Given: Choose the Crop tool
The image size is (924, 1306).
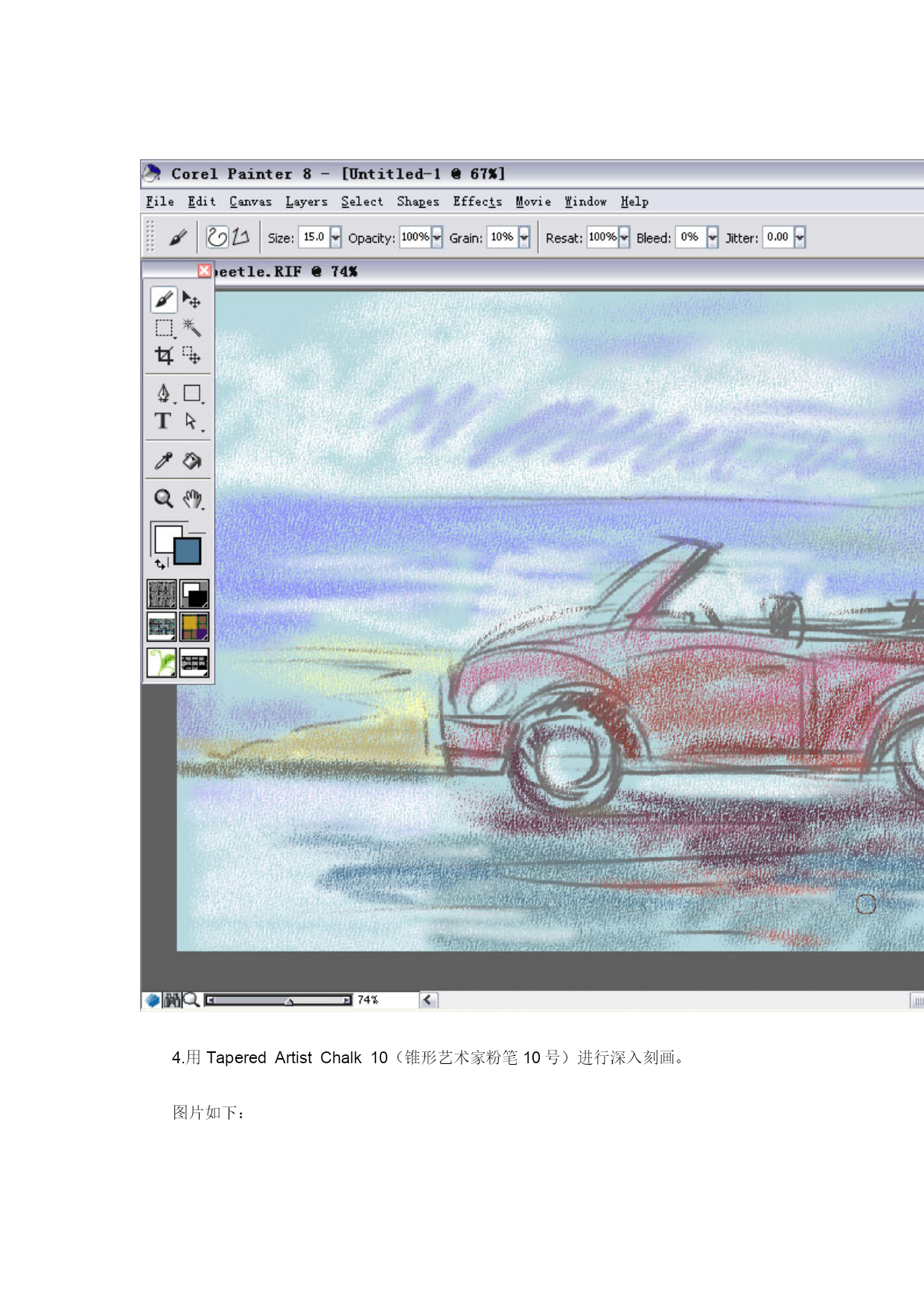Looking at the screenshot, I should coord(164,355).
